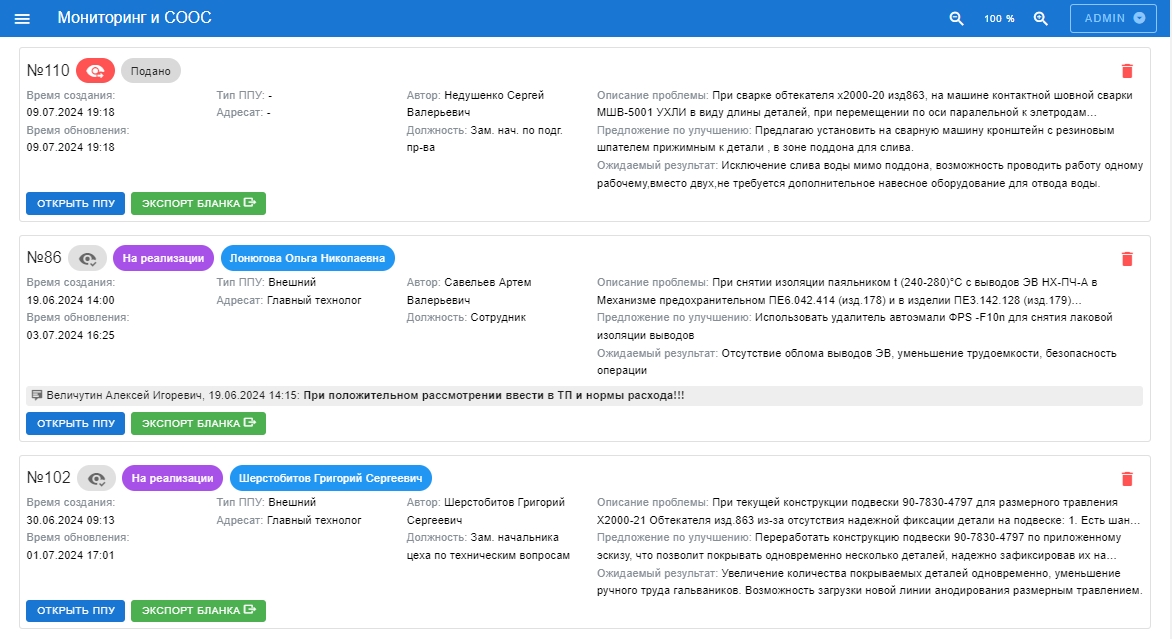
Task: Delete entry №102 with trash icon
Action: point(1127,479)
